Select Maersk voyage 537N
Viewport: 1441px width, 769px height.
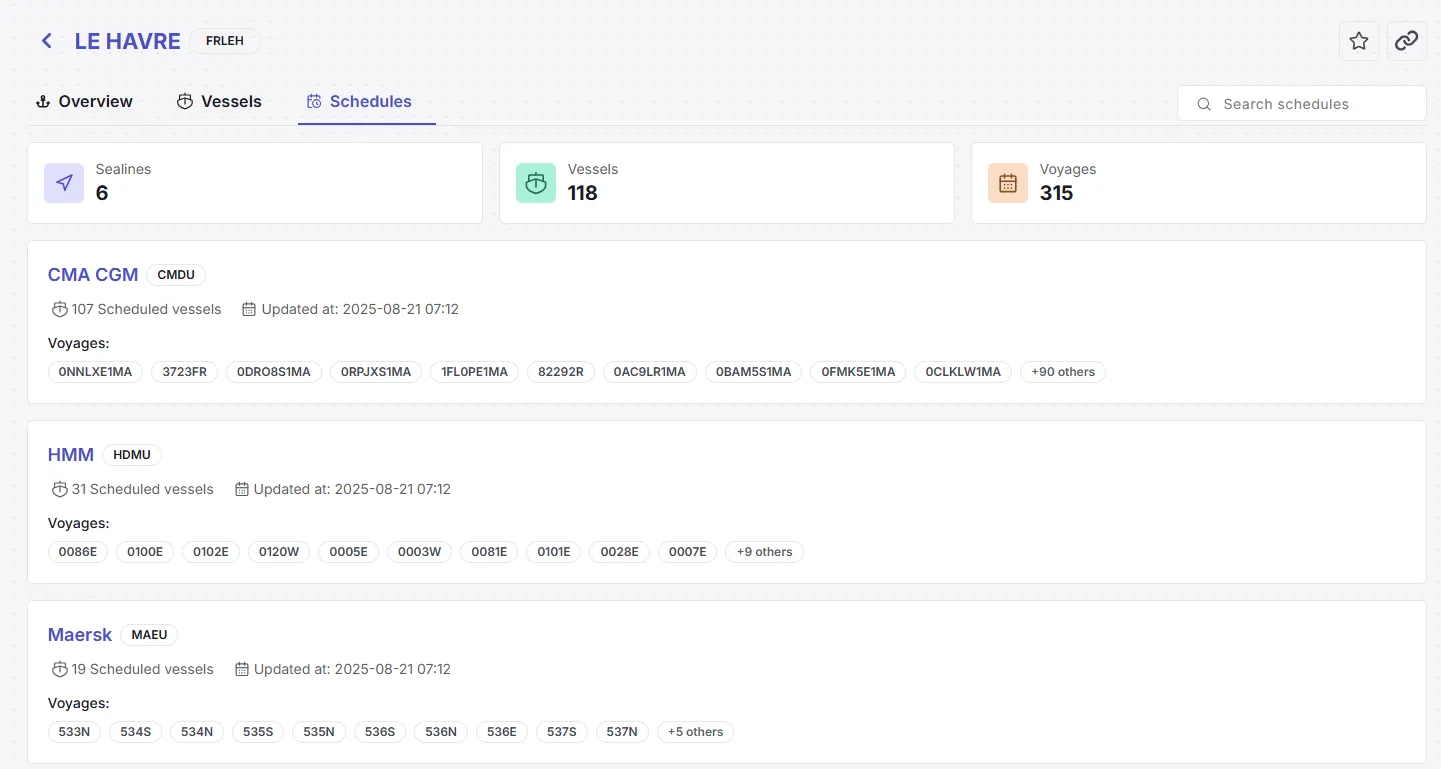[x=622, y=732]
